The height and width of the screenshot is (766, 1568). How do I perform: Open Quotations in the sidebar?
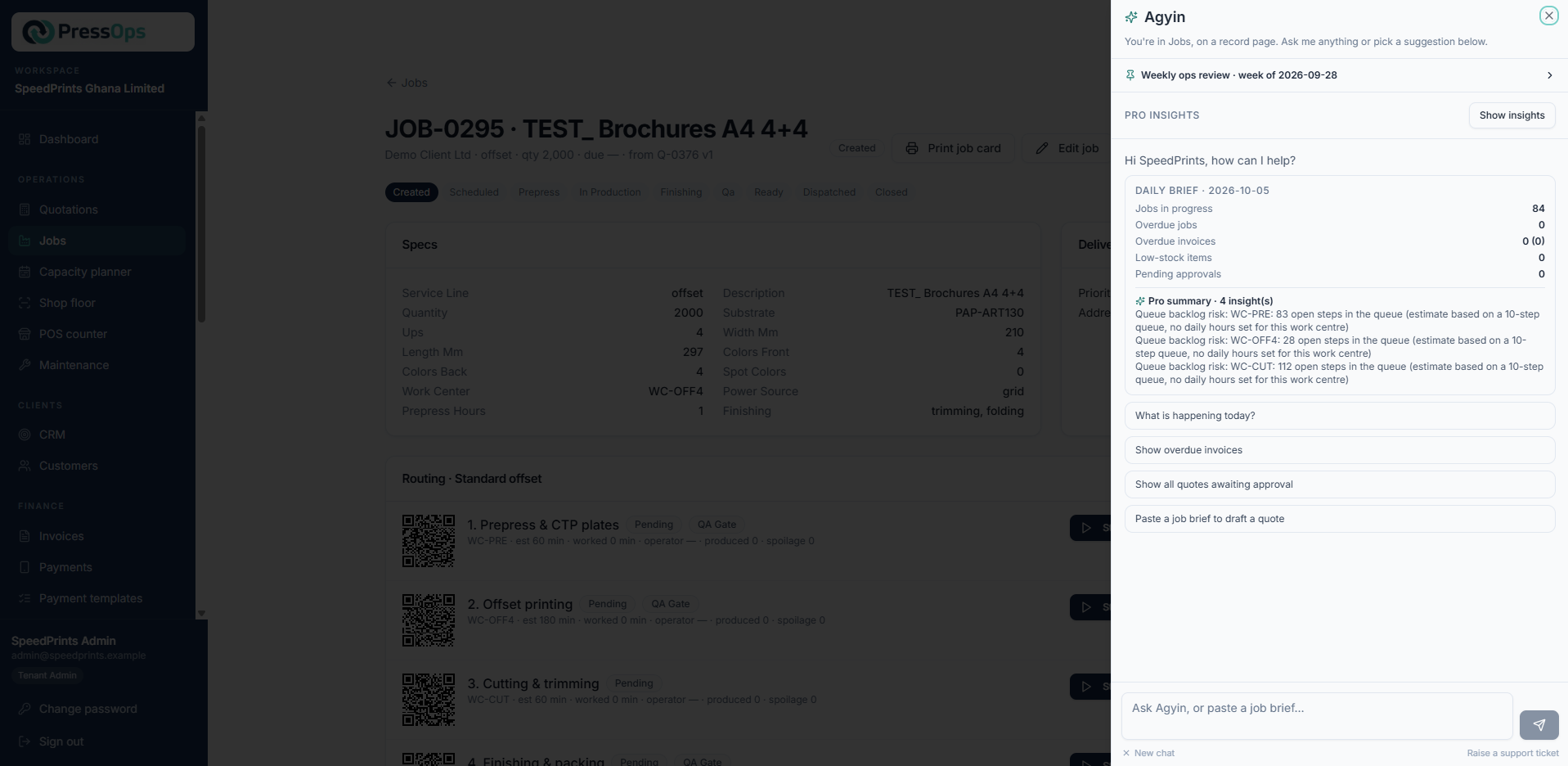point(97,210)
